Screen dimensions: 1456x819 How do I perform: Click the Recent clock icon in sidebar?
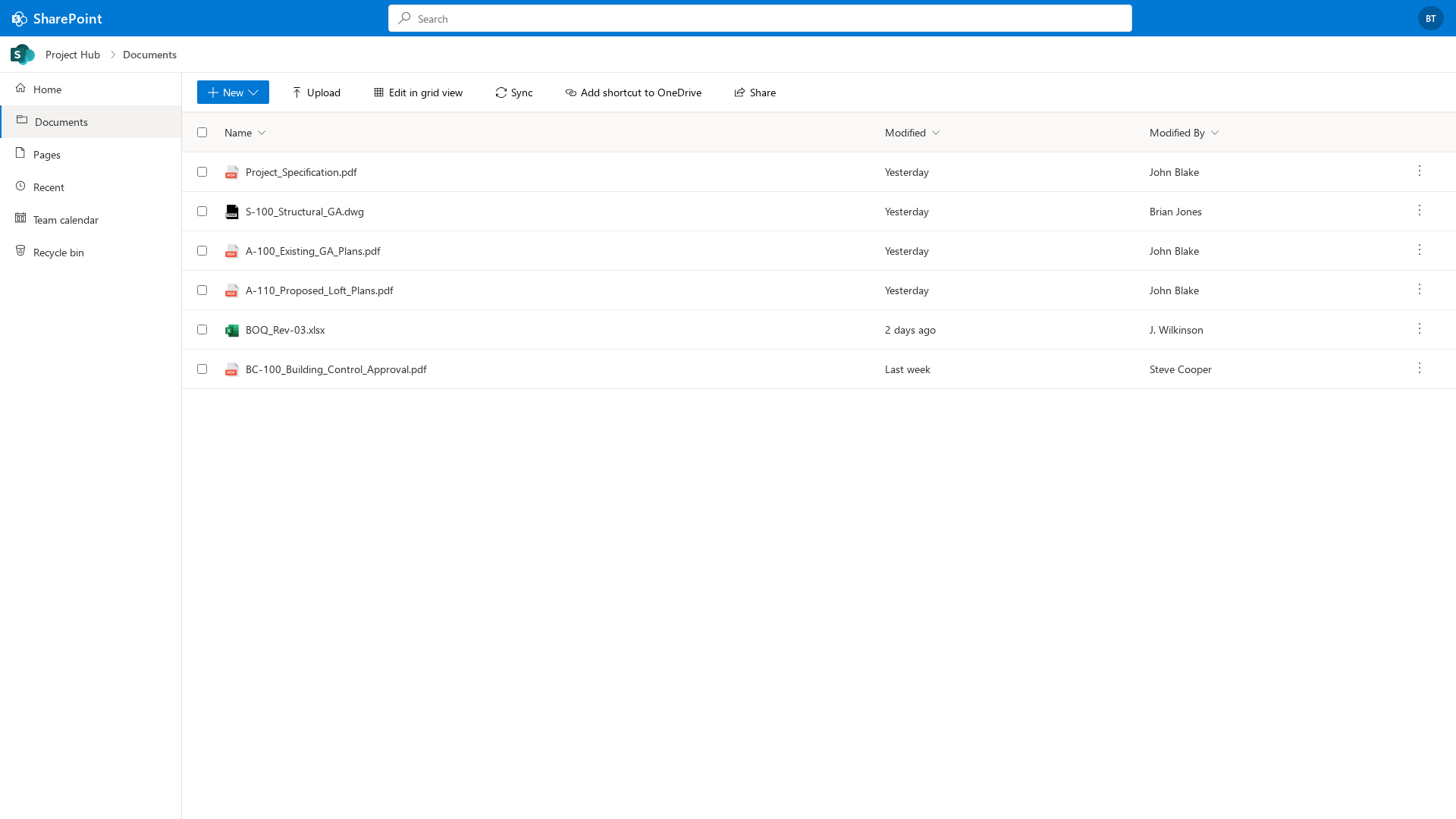click(20, 187)
